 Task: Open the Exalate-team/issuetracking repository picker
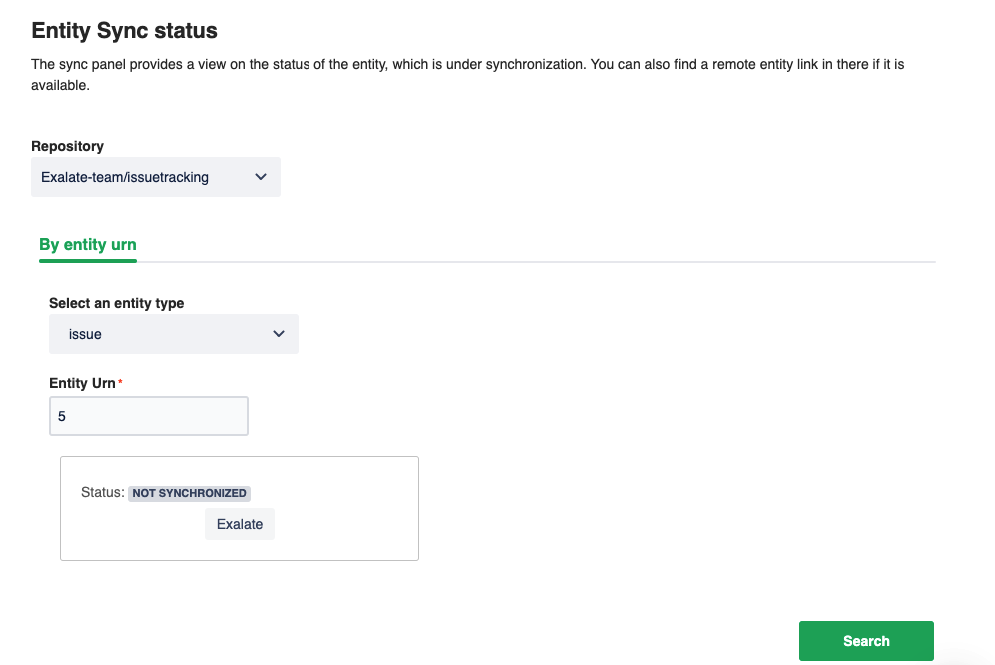155,176
